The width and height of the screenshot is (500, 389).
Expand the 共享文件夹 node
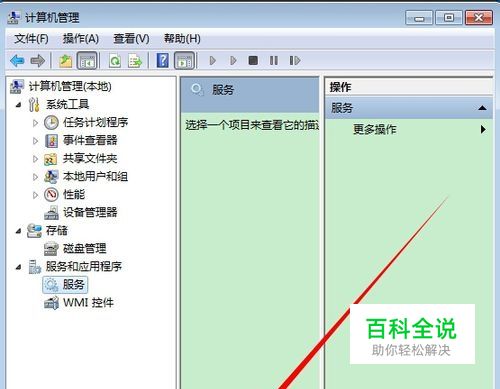click(35, 159)
